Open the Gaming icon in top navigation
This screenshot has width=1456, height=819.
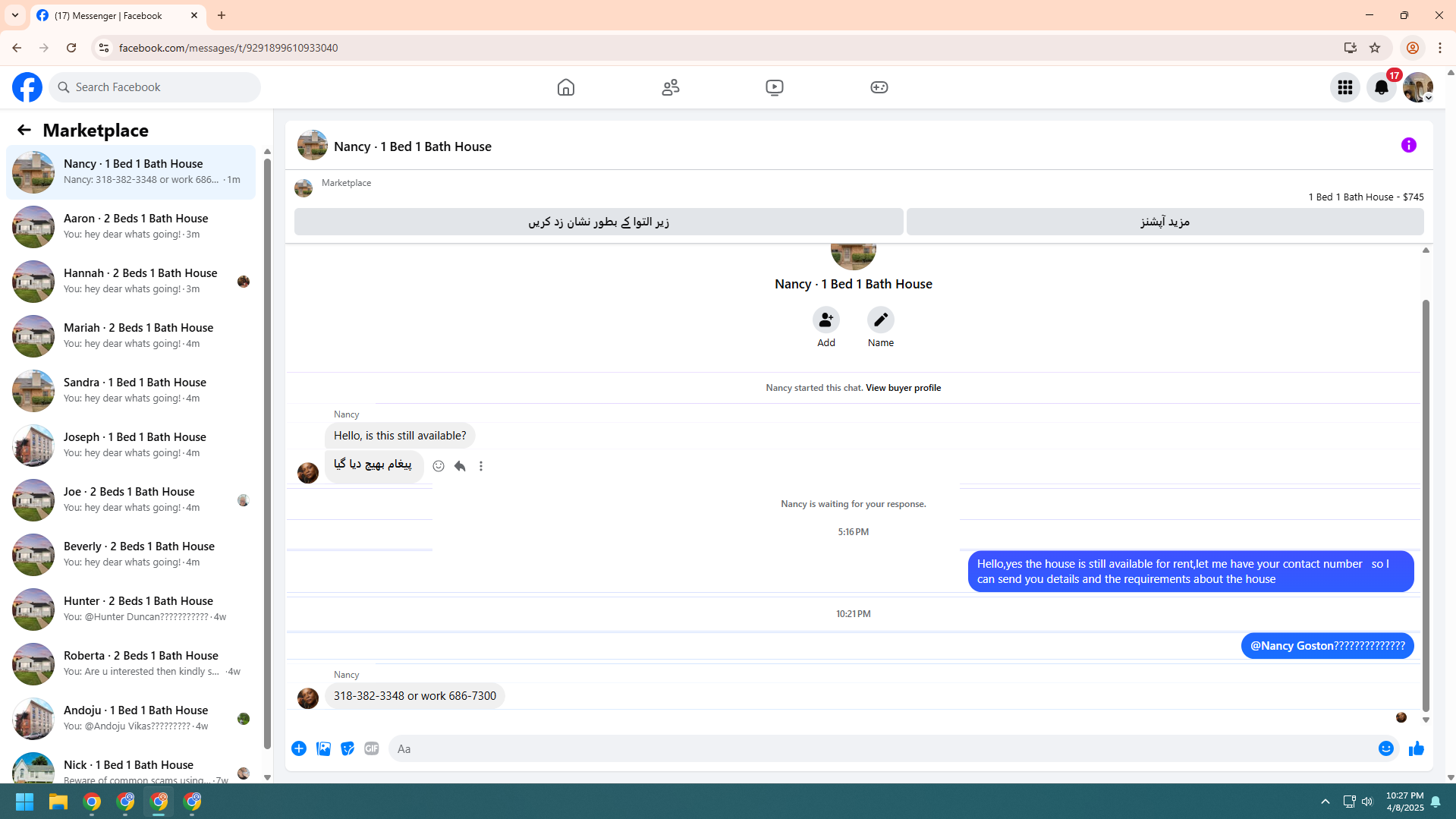(879, 87)
